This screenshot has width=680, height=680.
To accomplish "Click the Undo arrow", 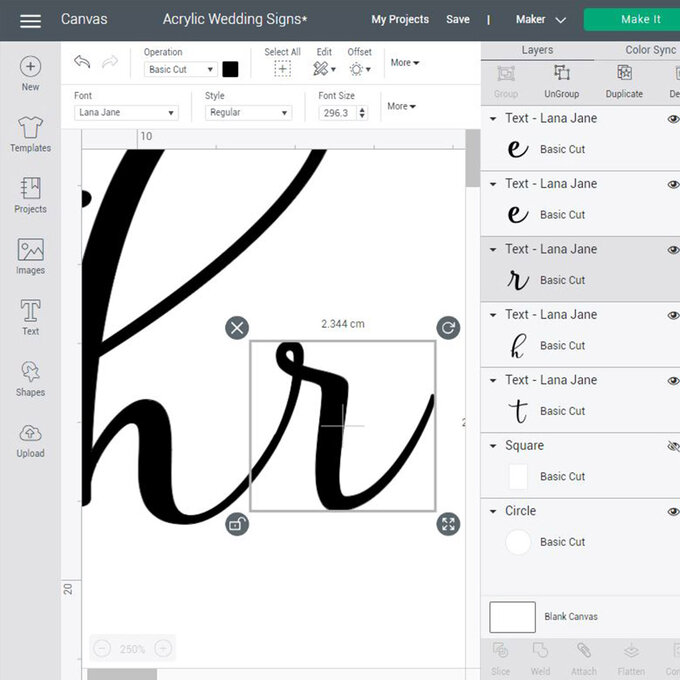I will coord(82,63).
